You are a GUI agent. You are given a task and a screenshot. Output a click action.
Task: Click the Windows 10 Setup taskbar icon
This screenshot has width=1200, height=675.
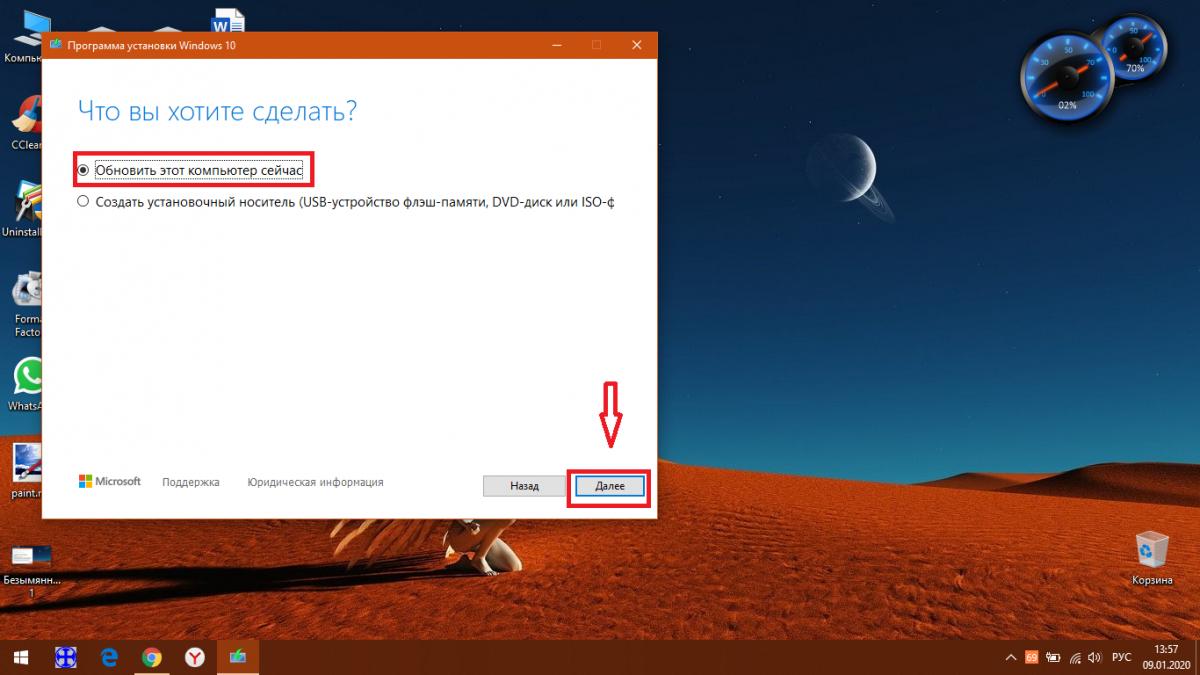(238, 657)
